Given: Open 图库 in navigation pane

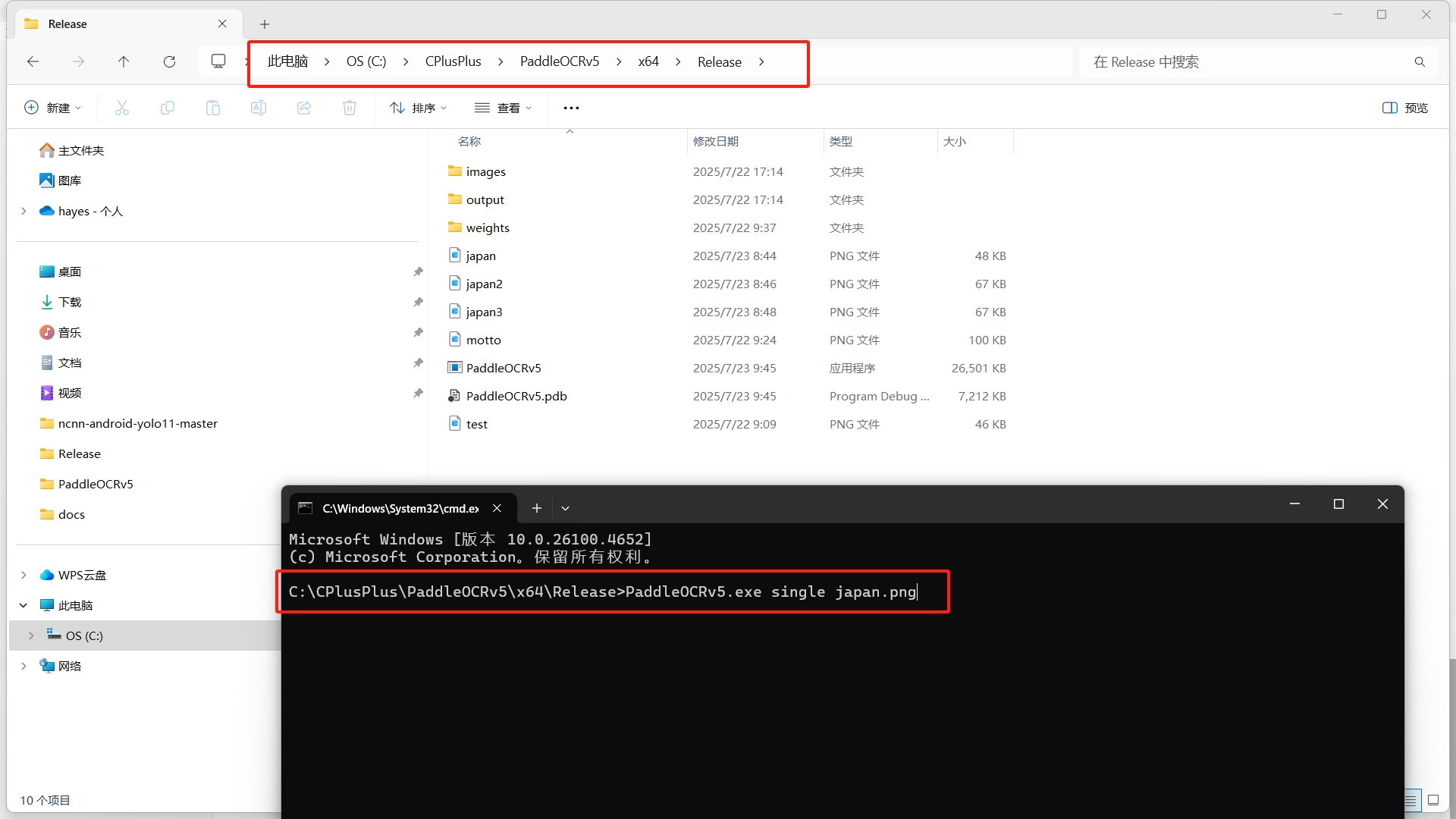Looking at the screenshot, I should pos(60,180).
